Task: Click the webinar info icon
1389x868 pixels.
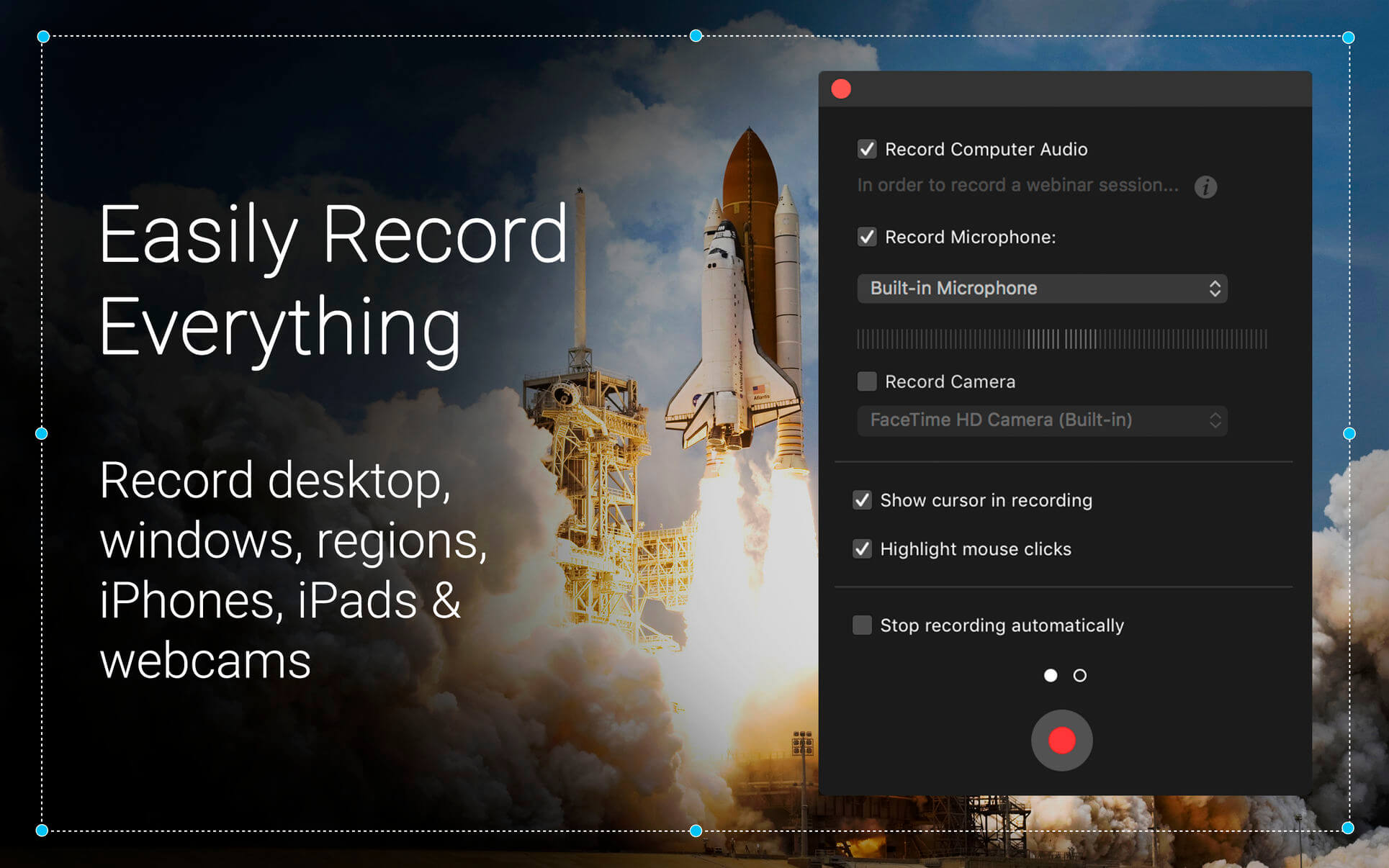Action: click(1205, 187)
